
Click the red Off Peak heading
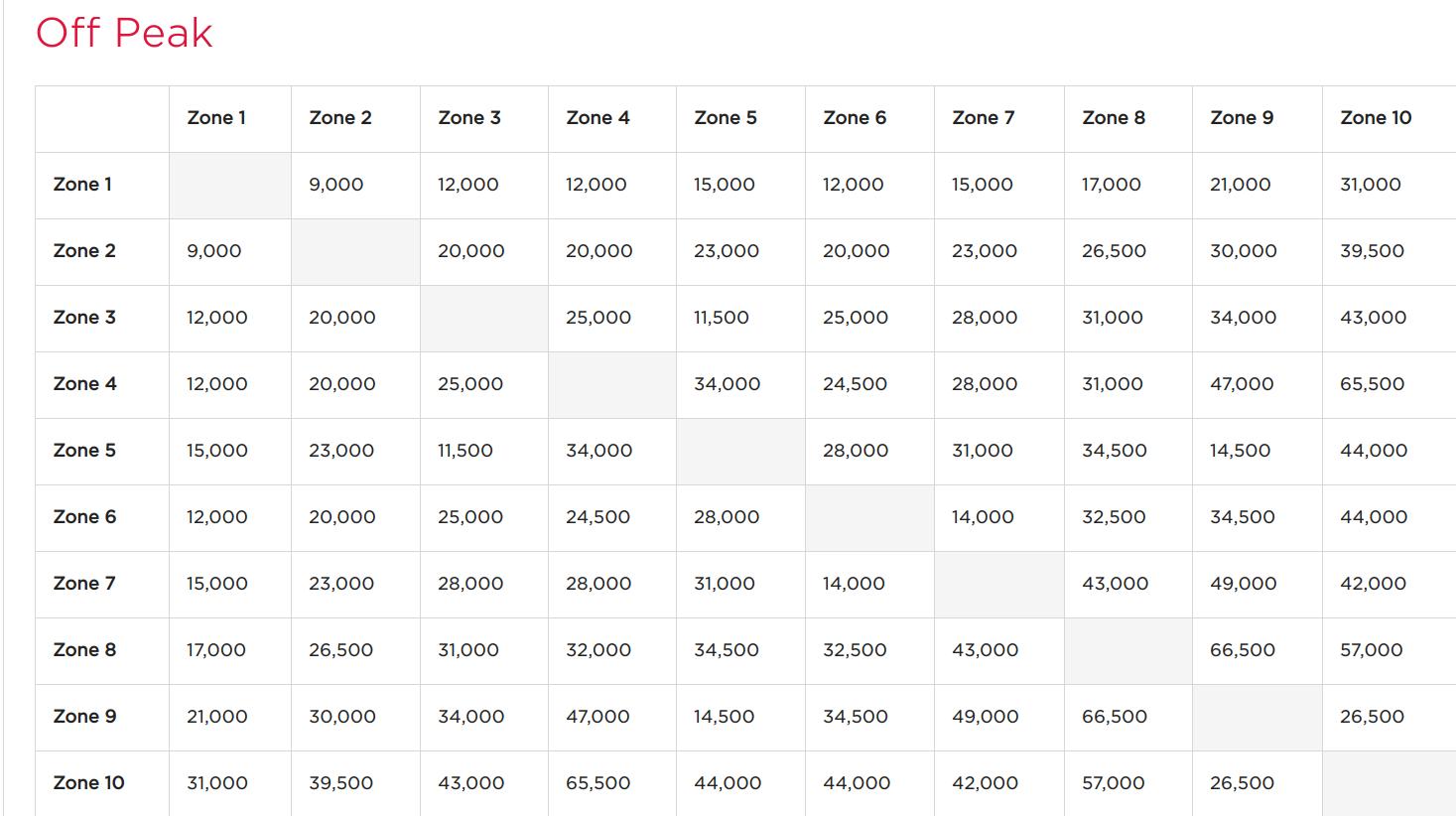(124, 34)
